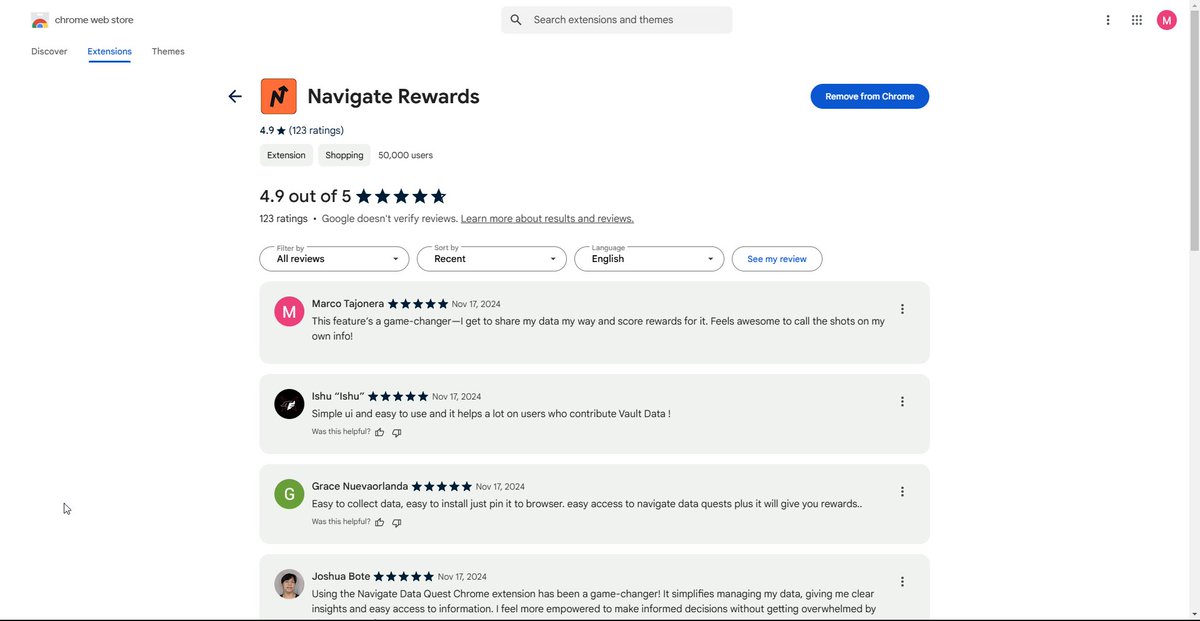Click the Remove from Chrome button

pos(869,96)
